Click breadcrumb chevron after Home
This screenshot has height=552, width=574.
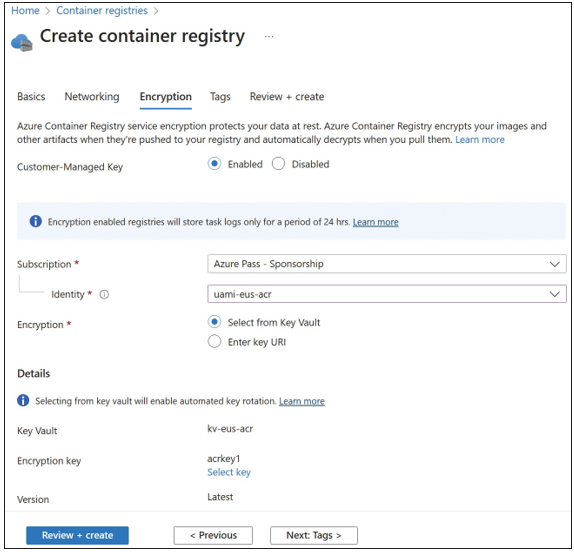click(x=48, y=11)
